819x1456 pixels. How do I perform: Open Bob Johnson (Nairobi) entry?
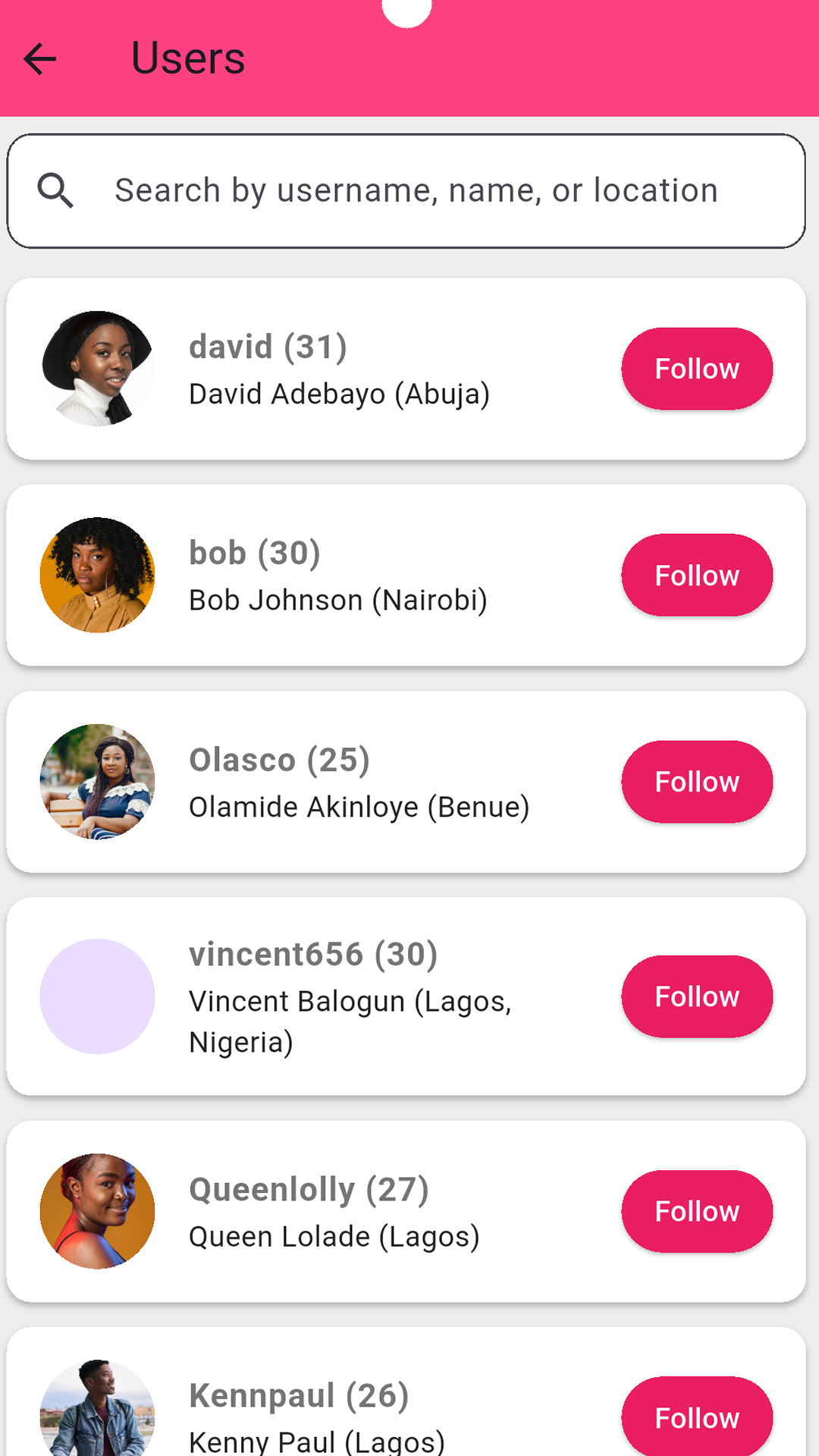337,600
